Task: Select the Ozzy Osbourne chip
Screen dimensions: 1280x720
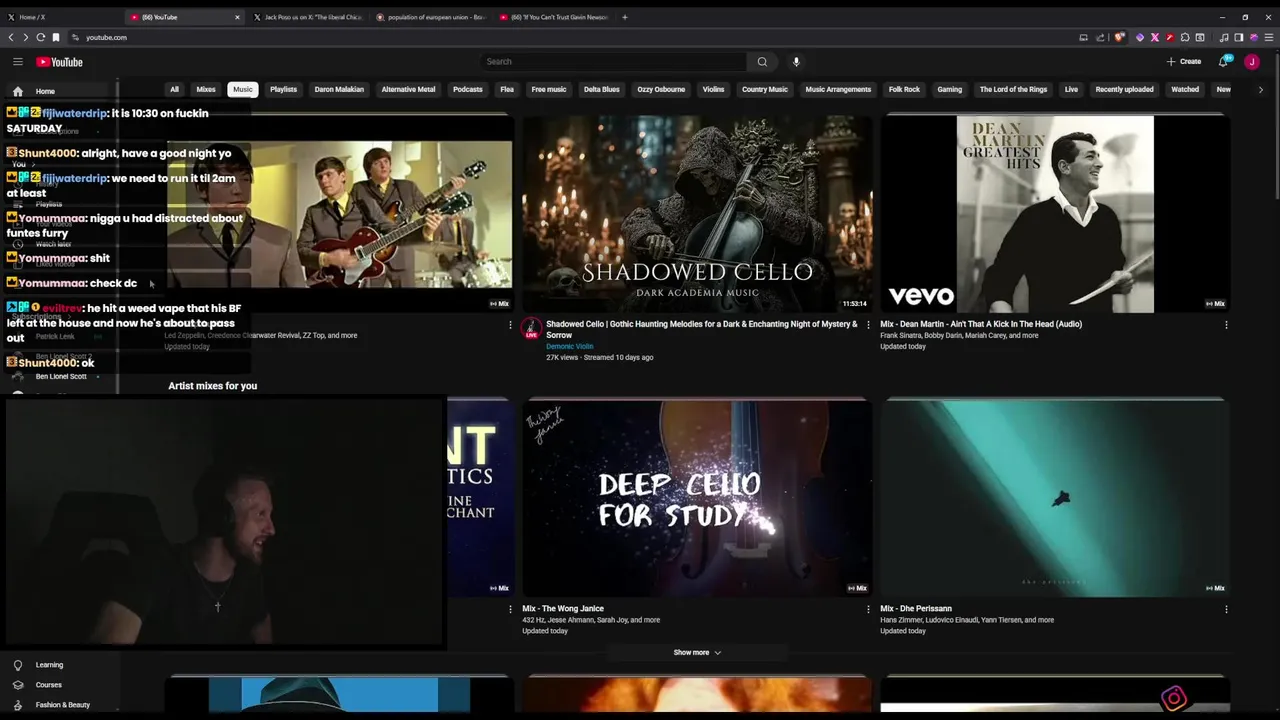Action: [661, 89]
